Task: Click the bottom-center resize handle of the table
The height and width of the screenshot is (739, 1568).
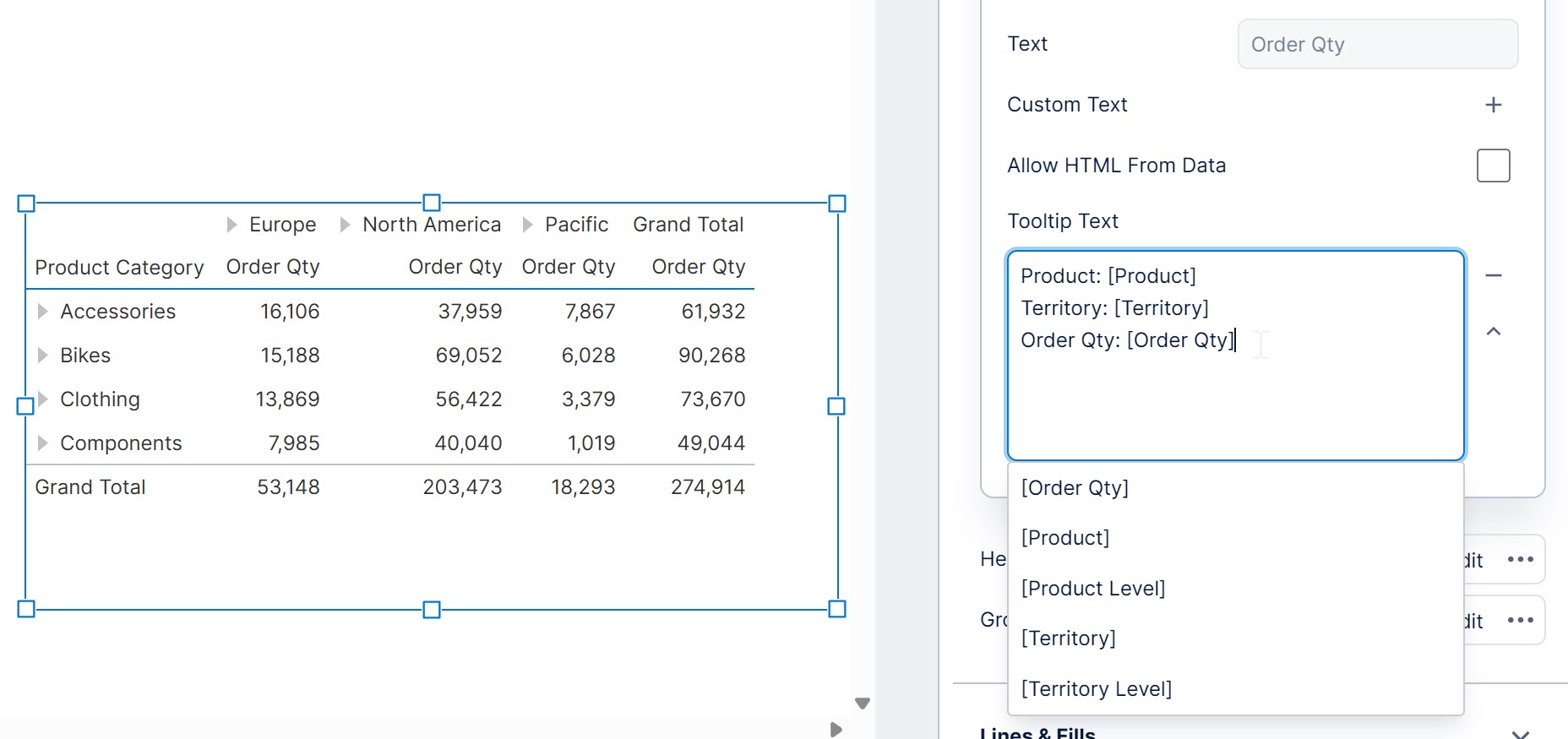Action: coord(431,609)
